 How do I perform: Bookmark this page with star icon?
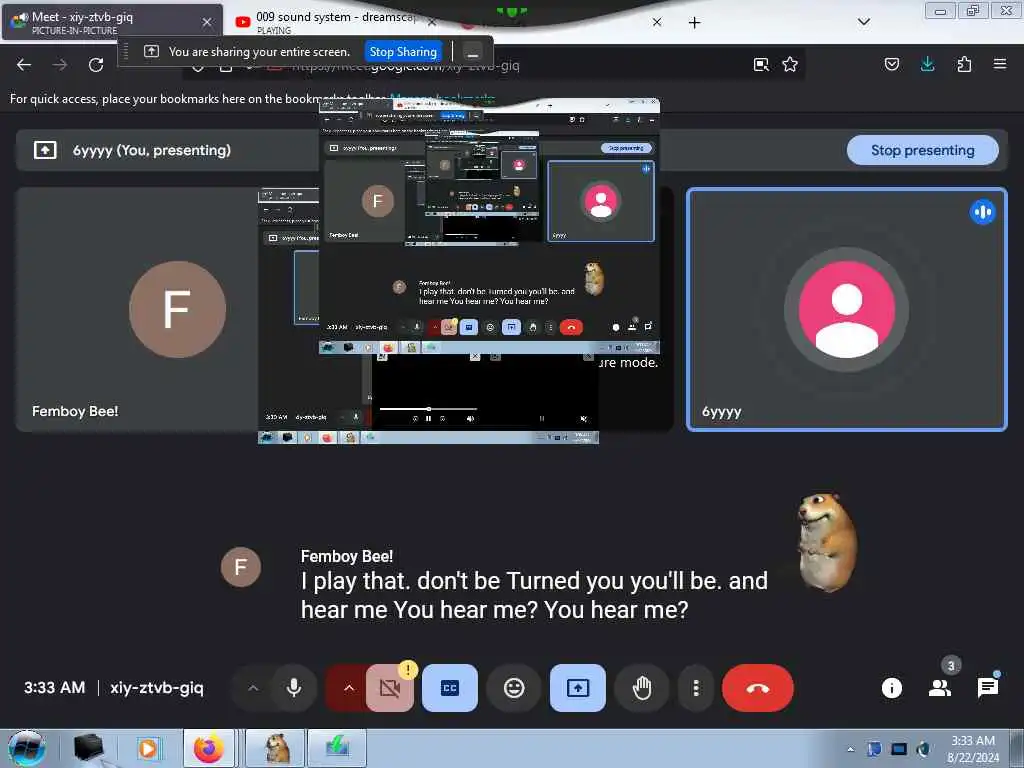(x=790, y=64)
